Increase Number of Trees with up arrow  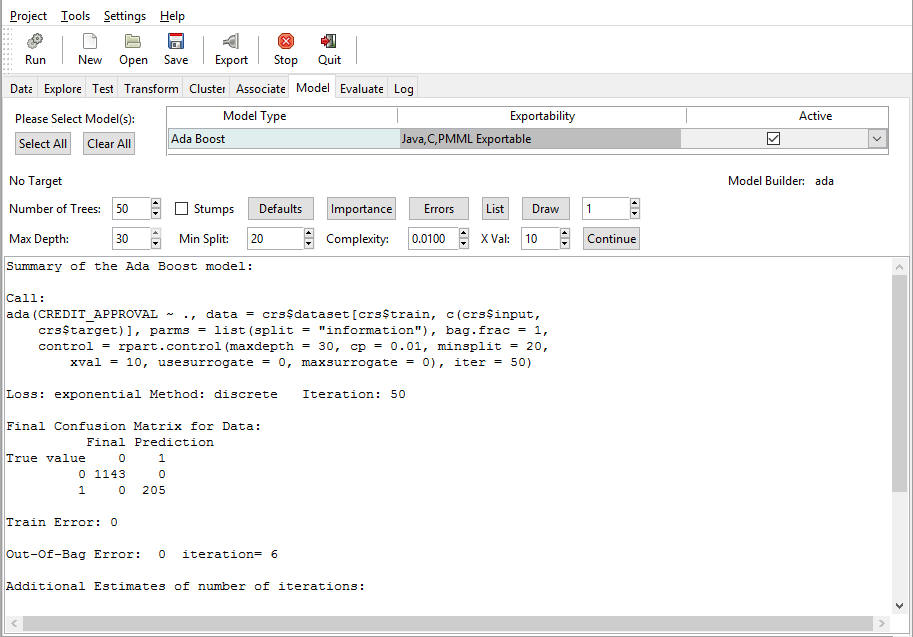[155, 203]
